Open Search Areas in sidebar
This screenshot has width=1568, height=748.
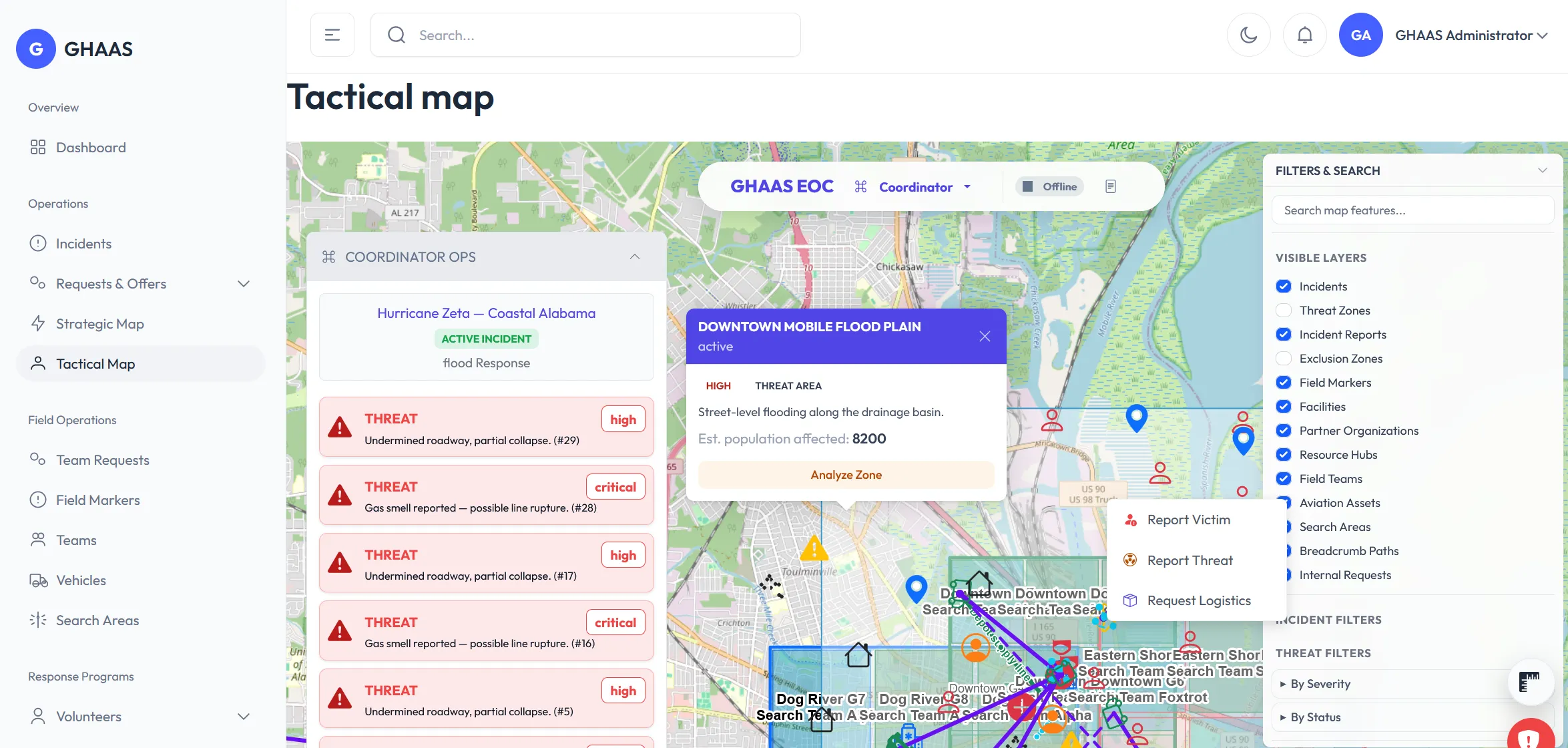141,620
